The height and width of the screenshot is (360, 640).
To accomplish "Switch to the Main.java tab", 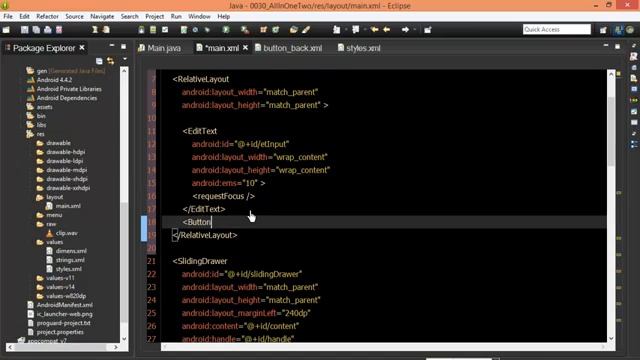I will 160,48.
